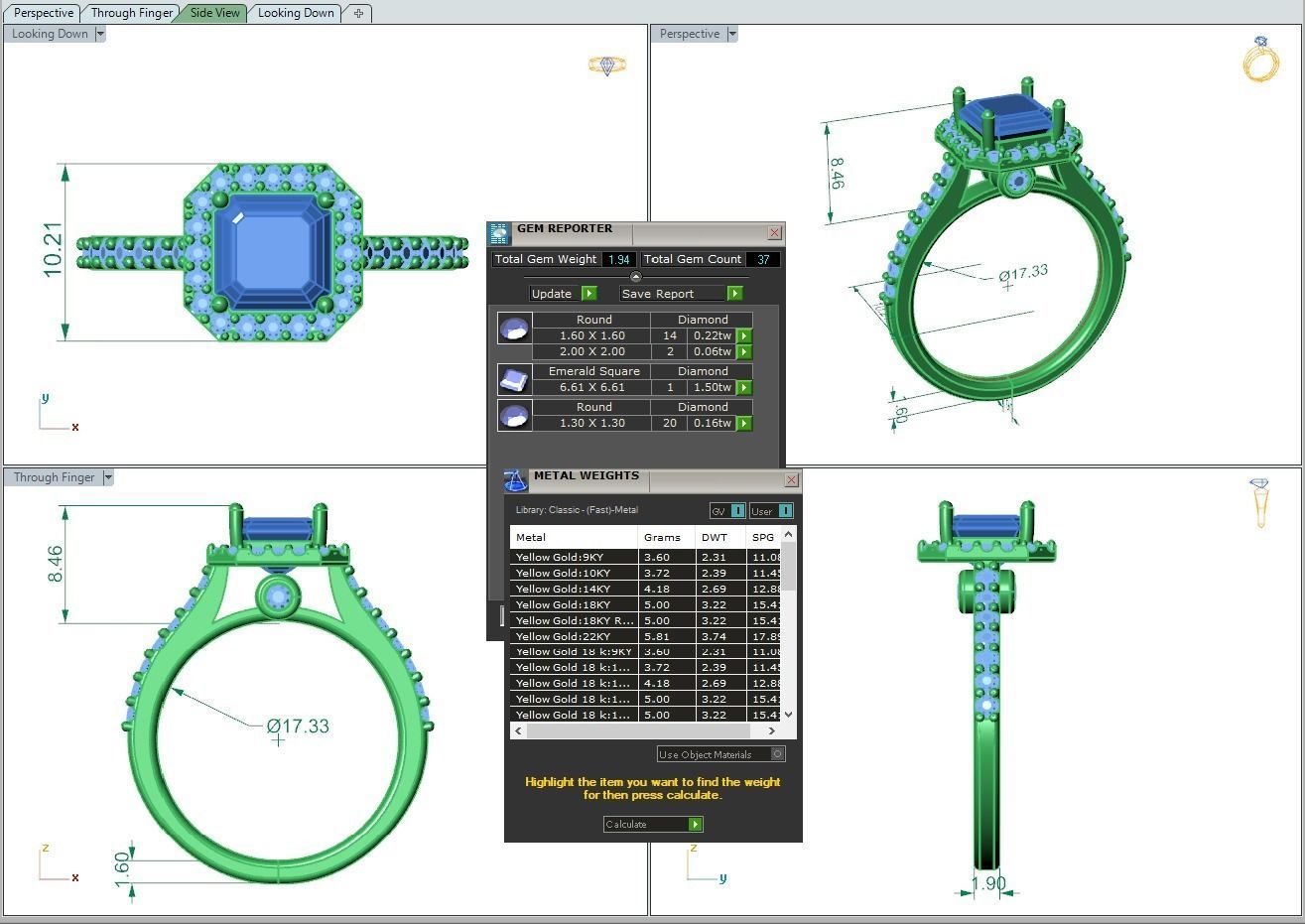Select the Yellow Gold:14KY row
This screenshot has height=924, width=1305.
[x=574, y=589]
